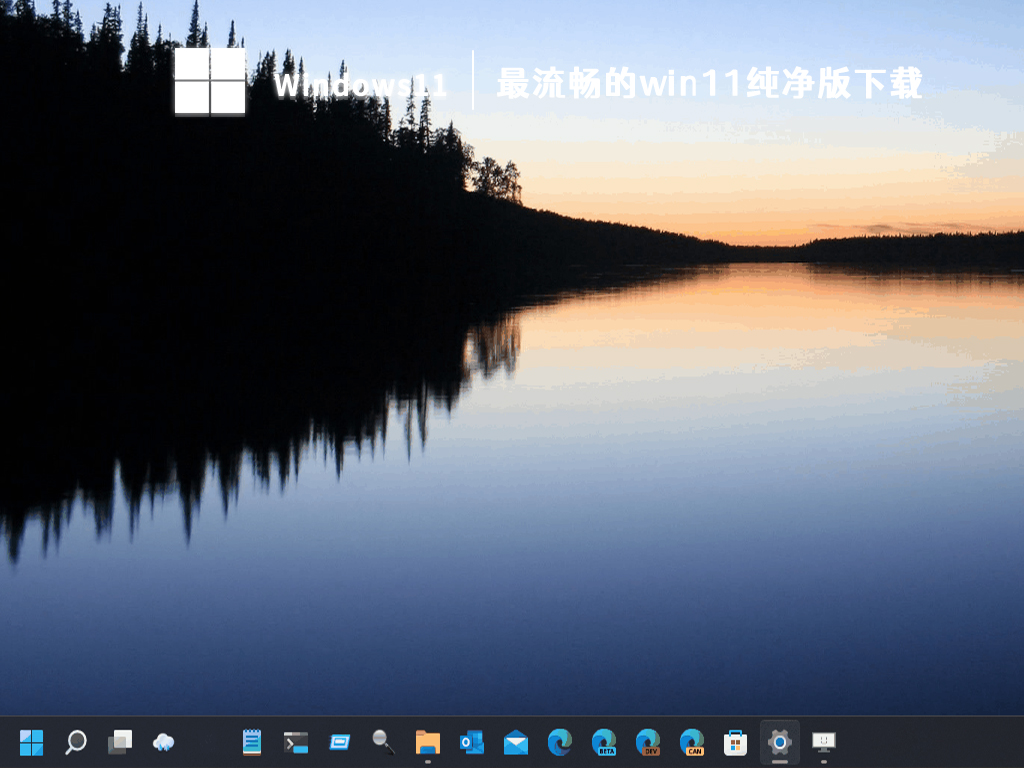Launch Microsoft Outlook

coord(470,744)
